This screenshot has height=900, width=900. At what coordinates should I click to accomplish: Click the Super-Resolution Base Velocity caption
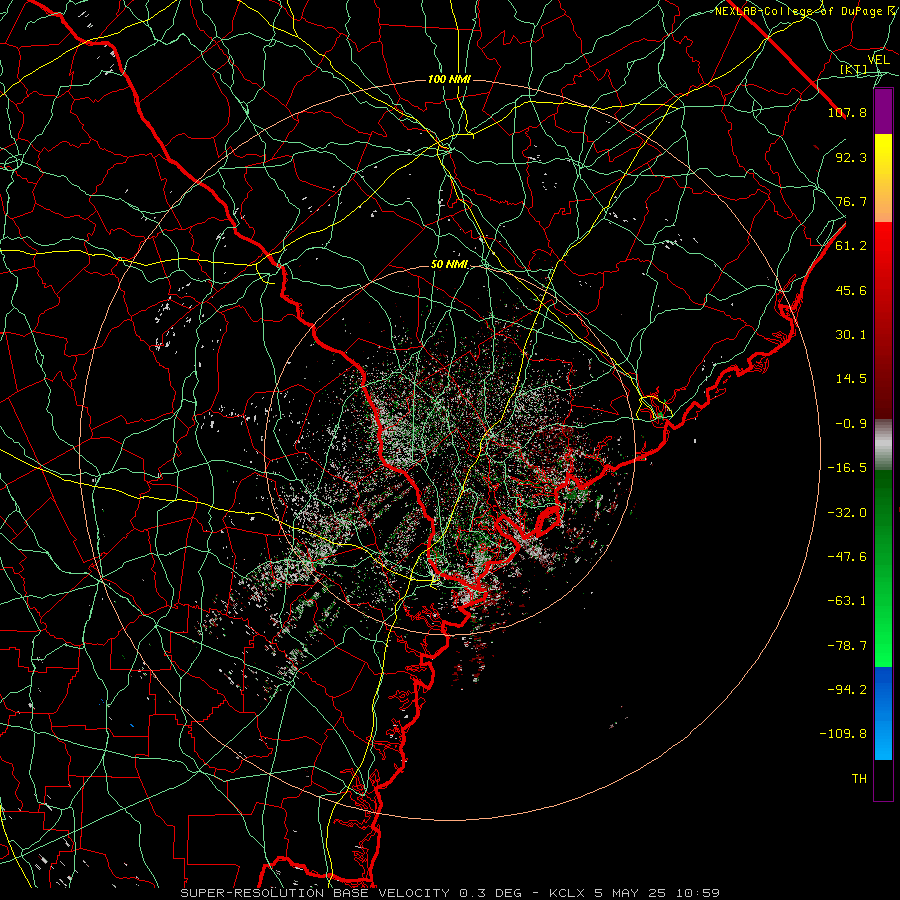pos(450,893)
